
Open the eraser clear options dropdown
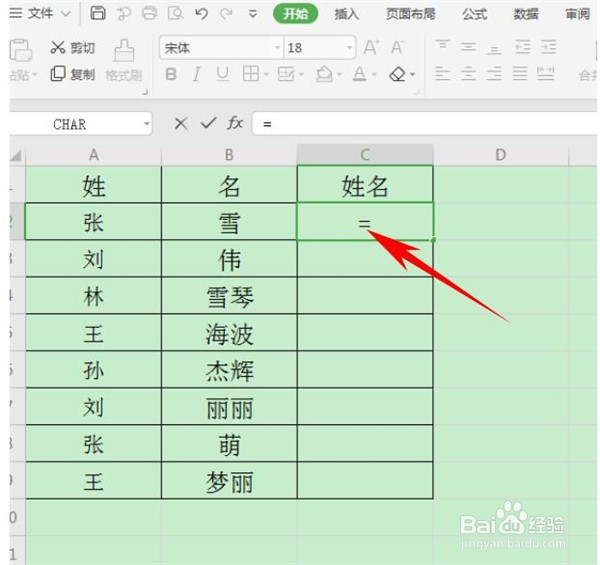click(412, 74)
